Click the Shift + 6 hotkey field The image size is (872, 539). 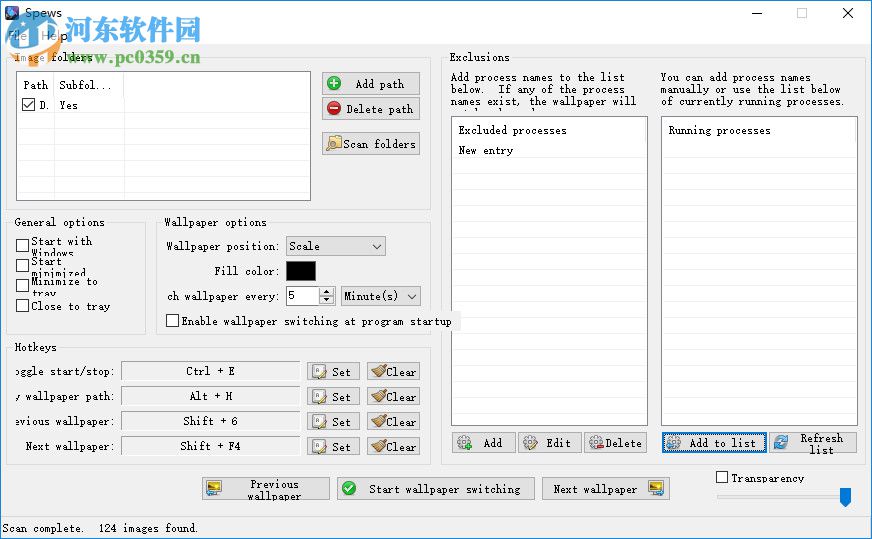[210, 421]
